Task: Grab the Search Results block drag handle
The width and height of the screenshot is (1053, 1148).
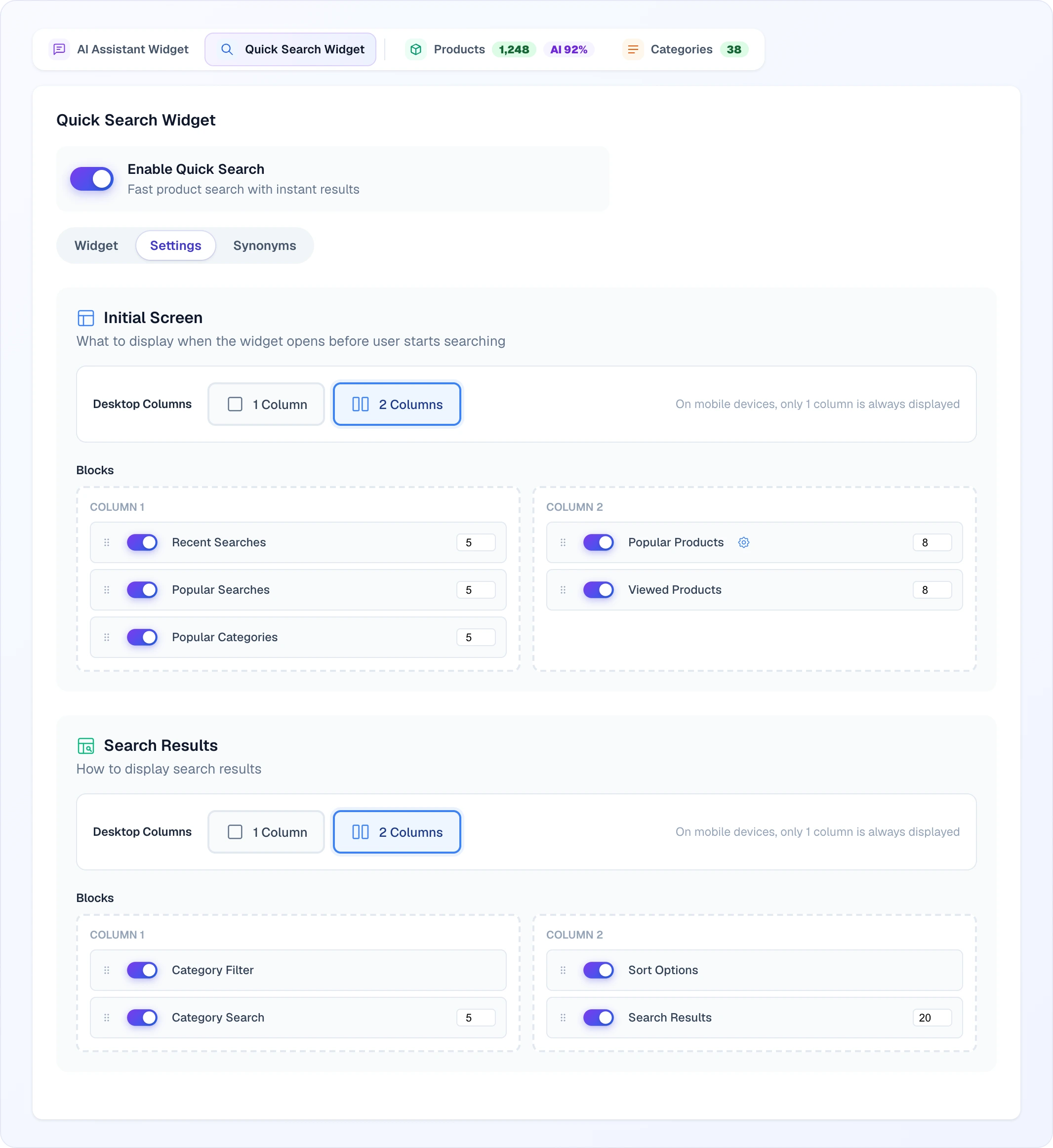Action: click(563, 1017)
